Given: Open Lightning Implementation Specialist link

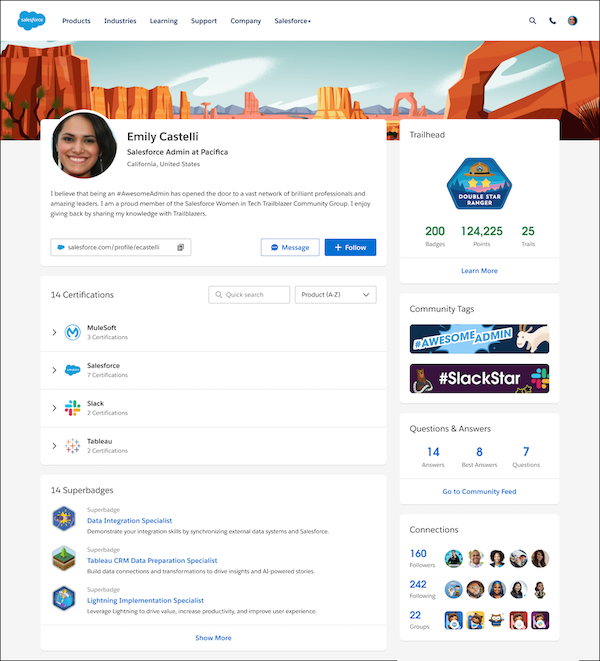Looking at the screenshot, I should 145,600.
